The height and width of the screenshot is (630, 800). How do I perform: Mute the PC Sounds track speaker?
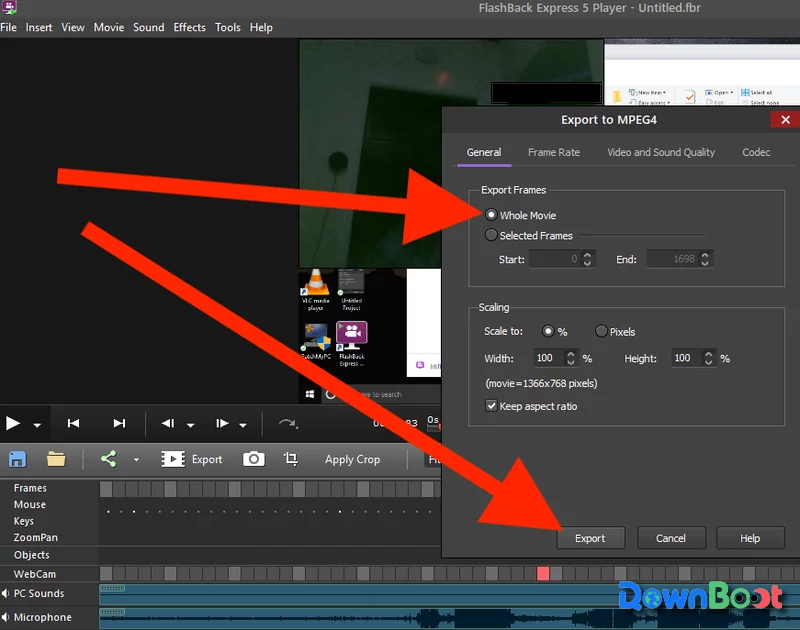tap(6, 593)
